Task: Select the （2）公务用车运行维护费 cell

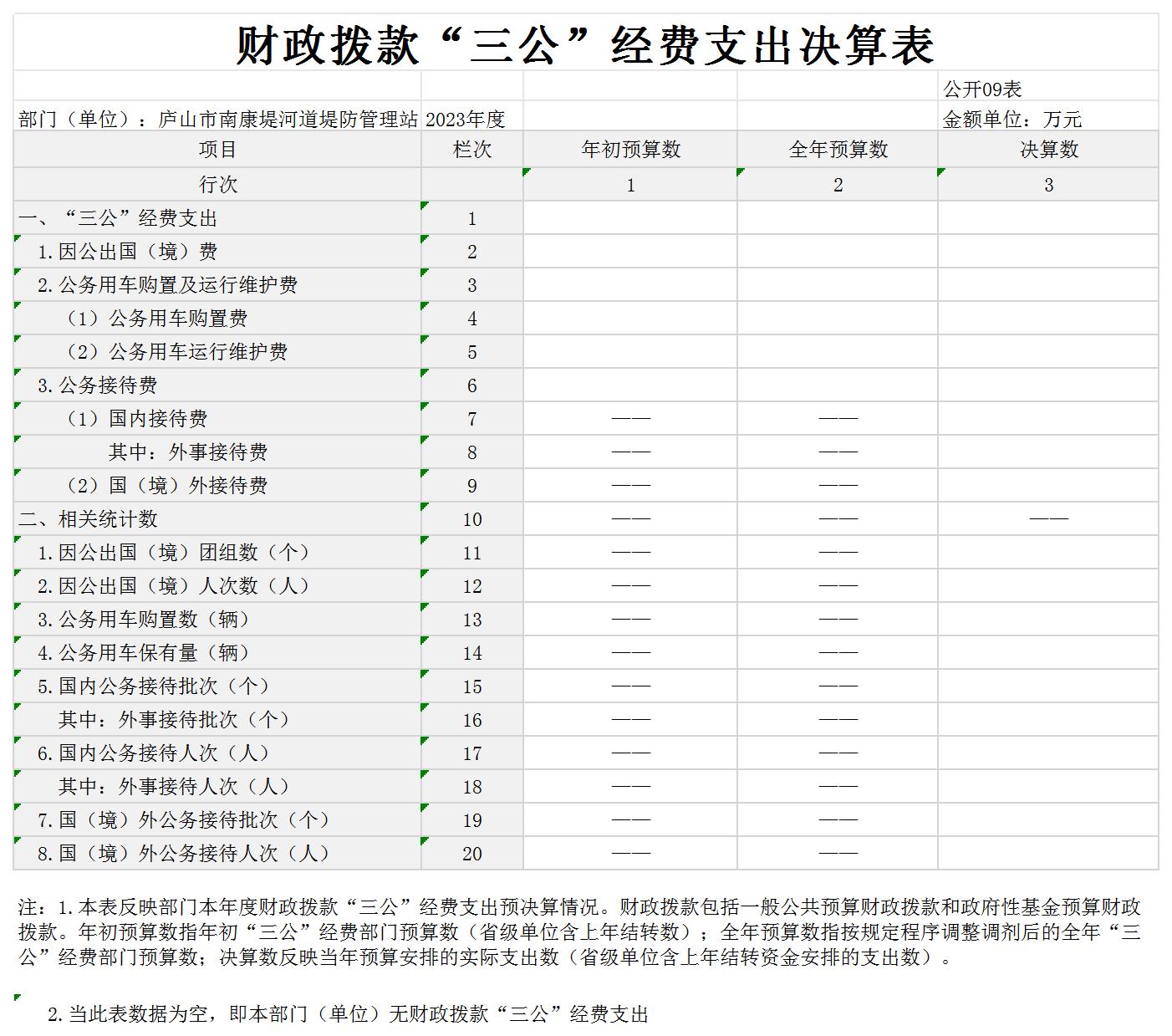Action: (x=176, y=352)
